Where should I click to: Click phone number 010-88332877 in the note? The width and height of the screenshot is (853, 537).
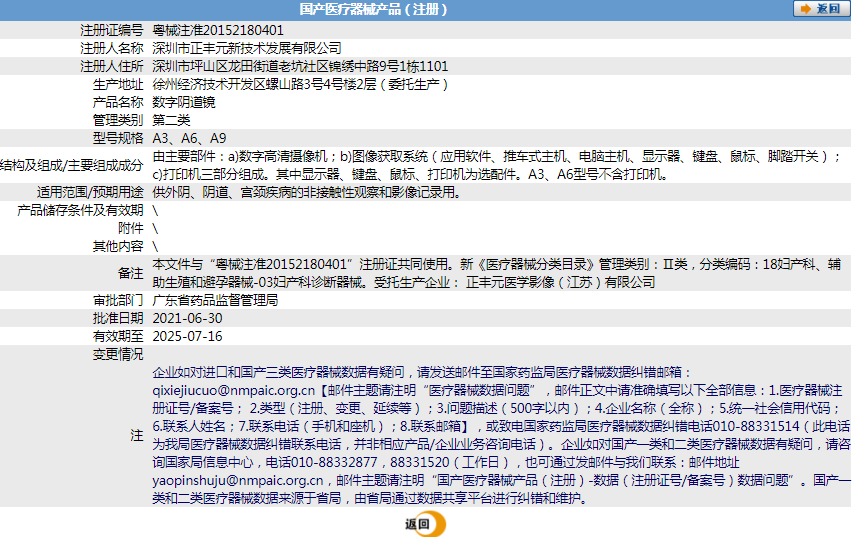pos(334,462)
